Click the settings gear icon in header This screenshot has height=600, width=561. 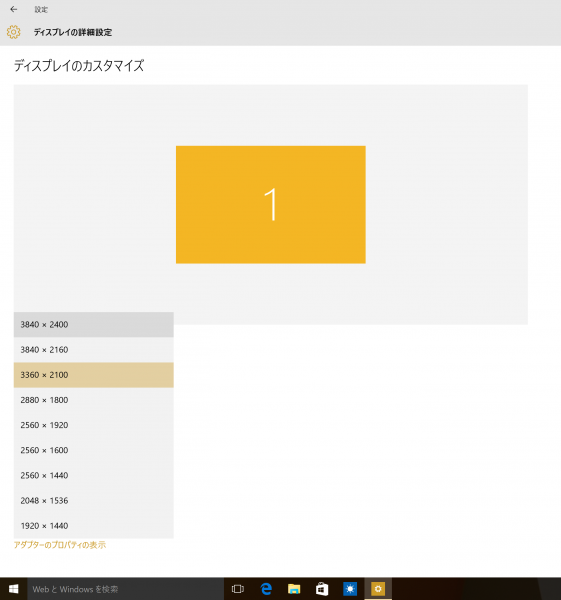coord(13,32)
